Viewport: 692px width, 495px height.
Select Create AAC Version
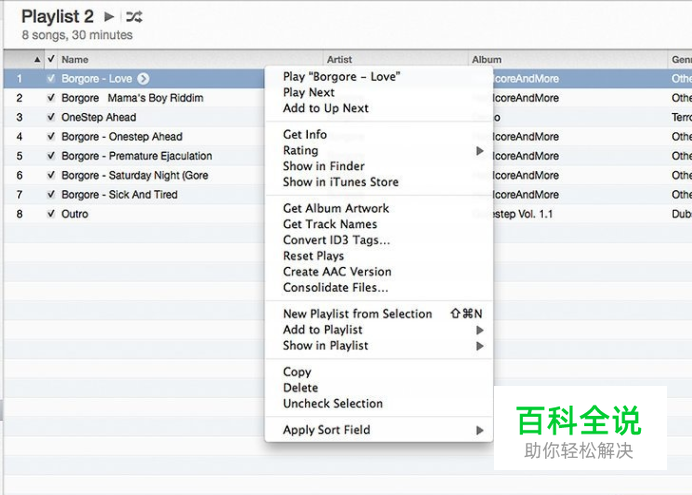pos(379,272)
